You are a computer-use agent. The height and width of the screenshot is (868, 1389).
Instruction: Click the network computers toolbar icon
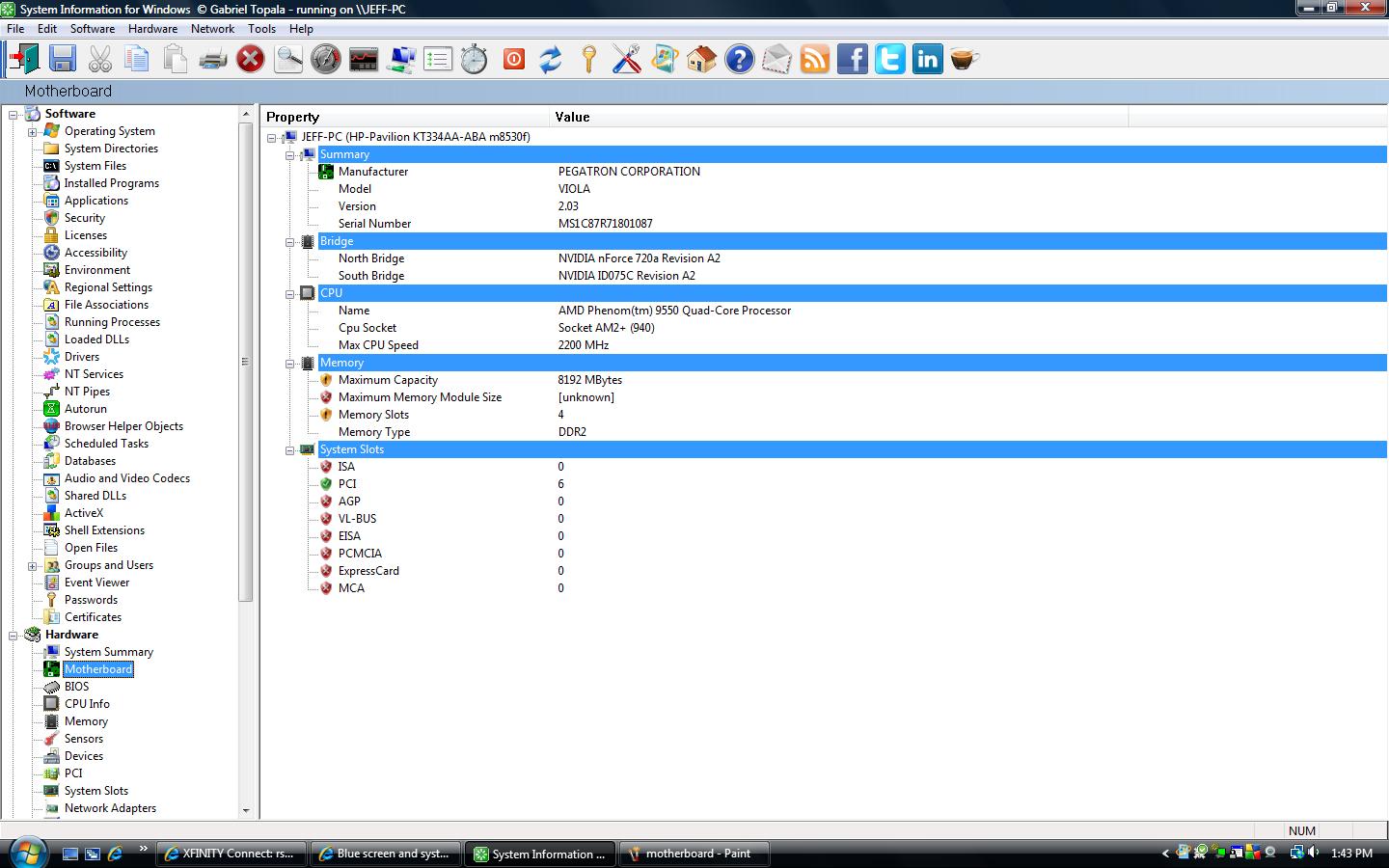401,60
